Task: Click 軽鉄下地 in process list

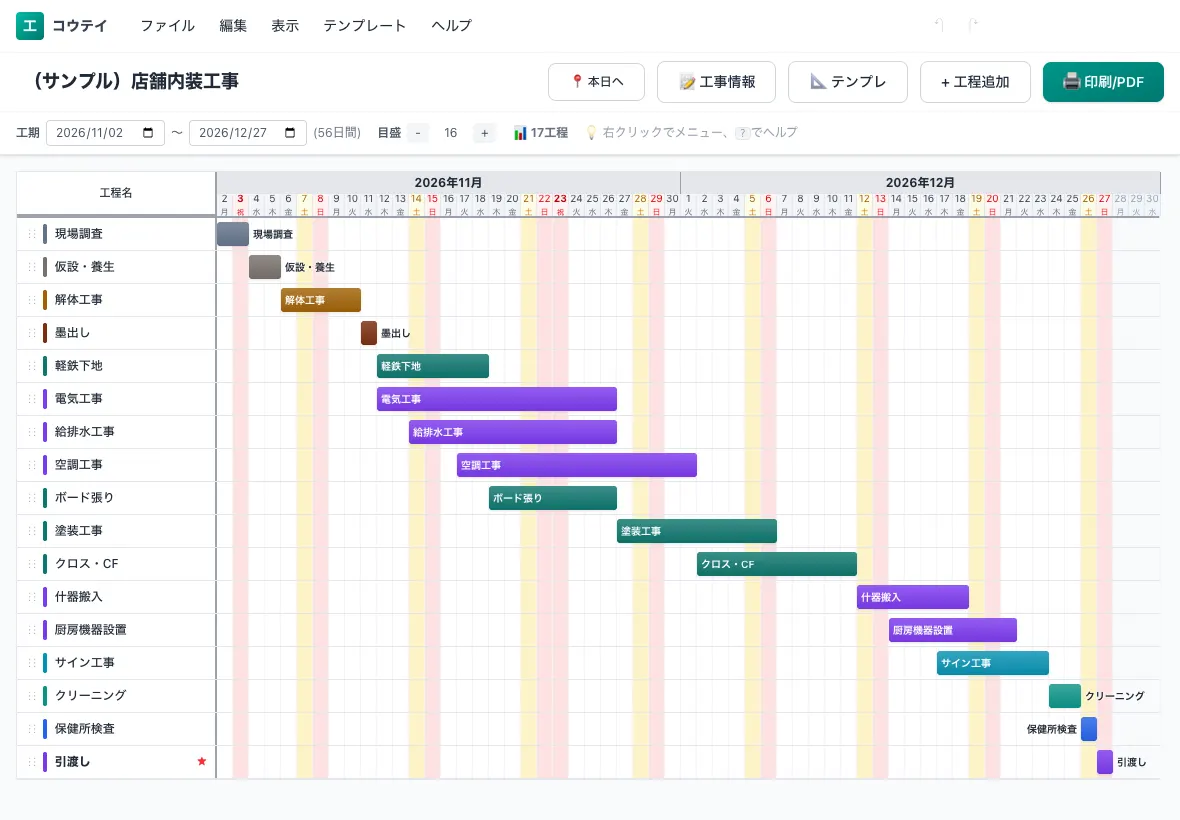Action: pyautogui.click(x=78, y=366)
